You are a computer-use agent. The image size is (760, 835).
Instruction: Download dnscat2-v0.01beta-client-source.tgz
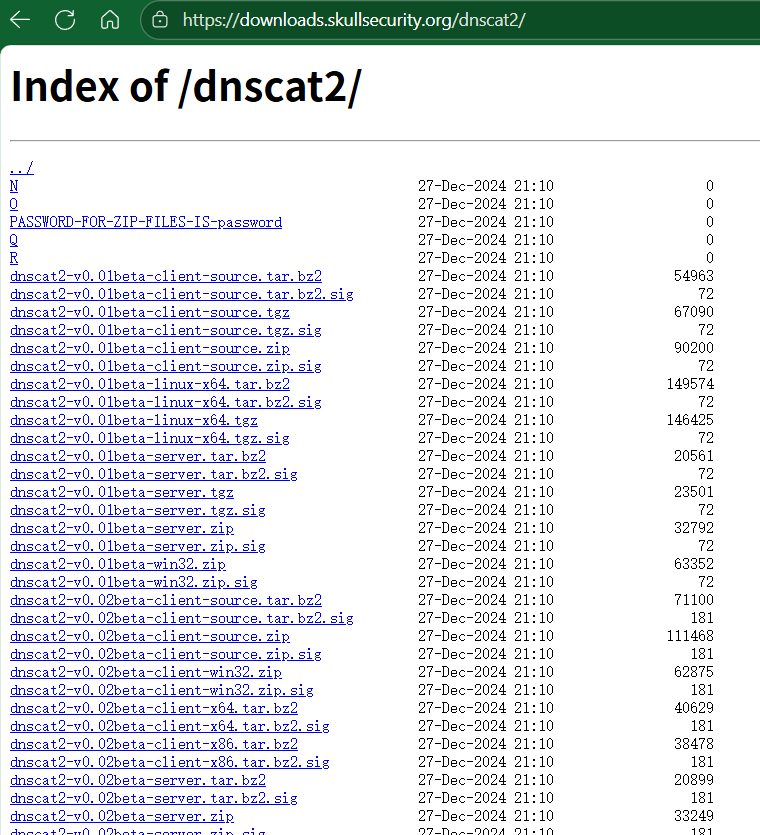tap(150, 312)
